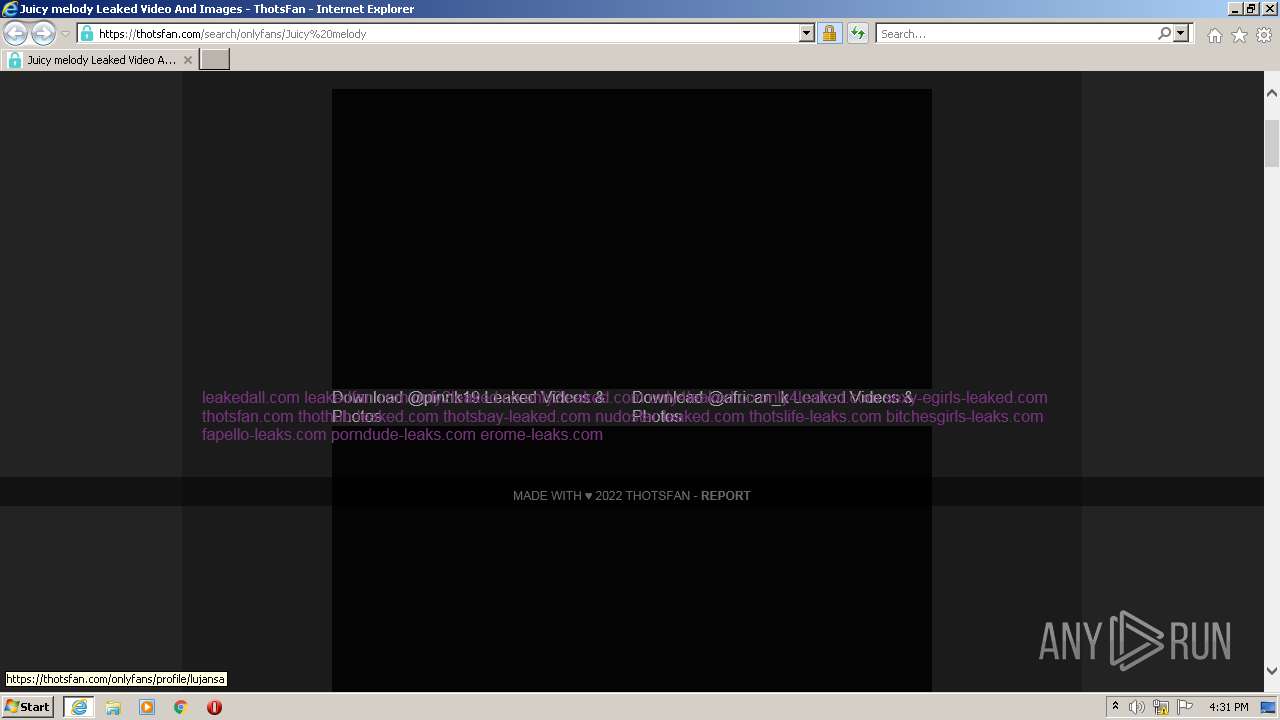
Task: Open the search provider dropdown arrow
Action: (1181, 33)
